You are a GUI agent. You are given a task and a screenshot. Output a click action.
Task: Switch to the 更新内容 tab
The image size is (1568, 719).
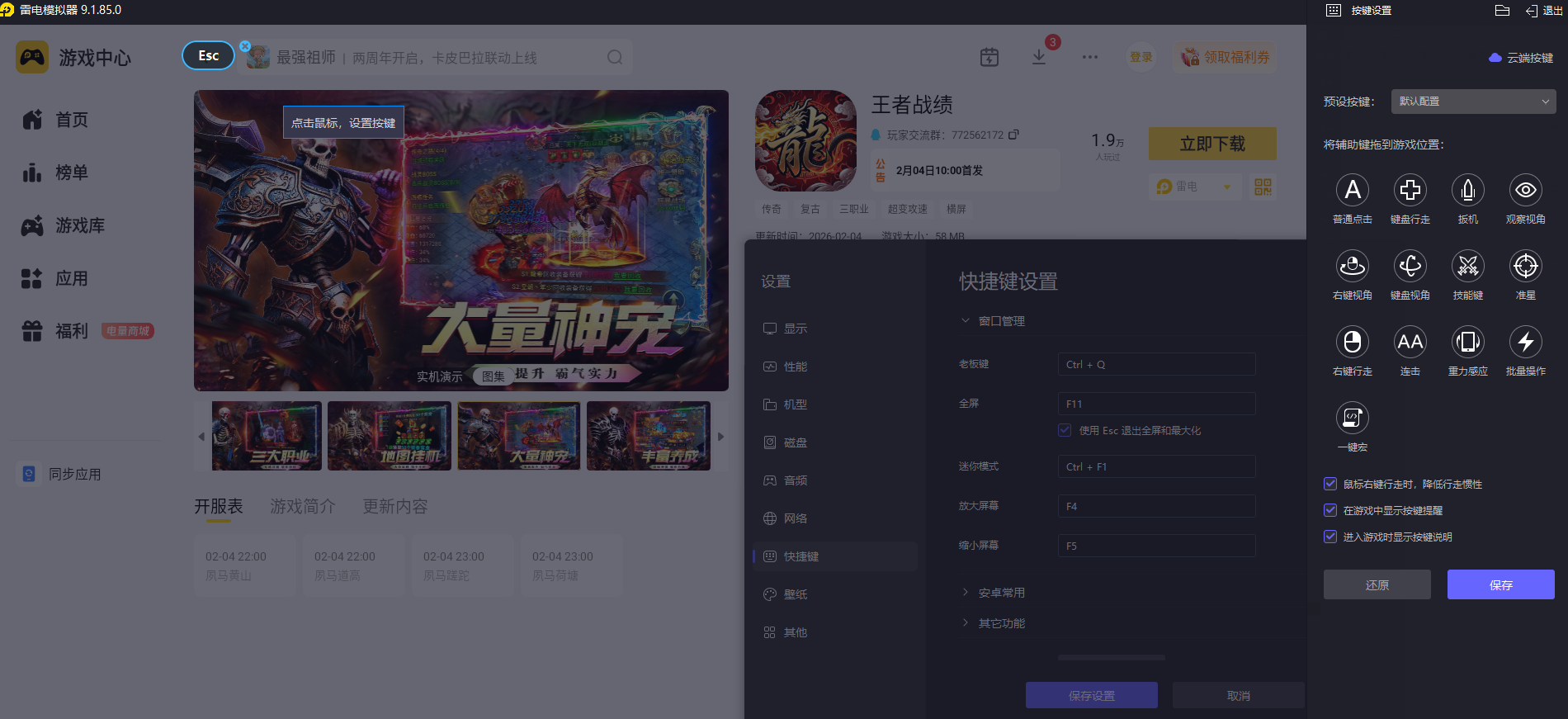point(395,506)
